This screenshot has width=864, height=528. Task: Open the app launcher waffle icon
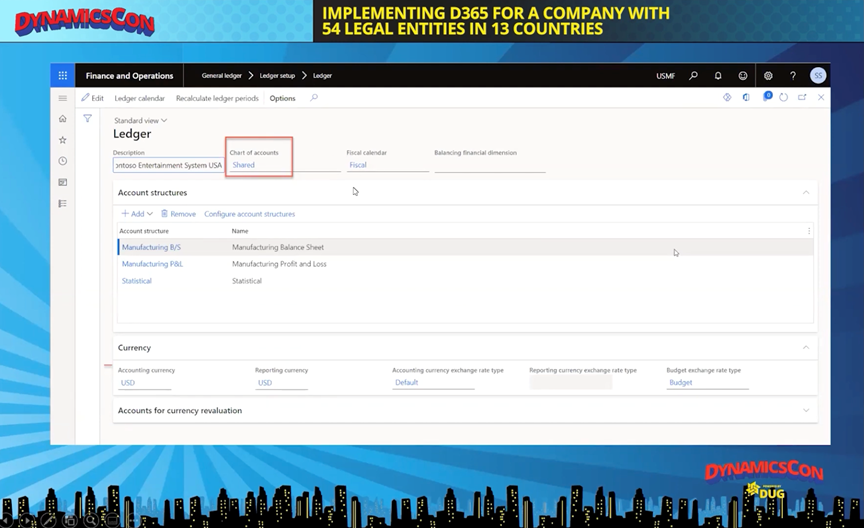click(62, 76)
